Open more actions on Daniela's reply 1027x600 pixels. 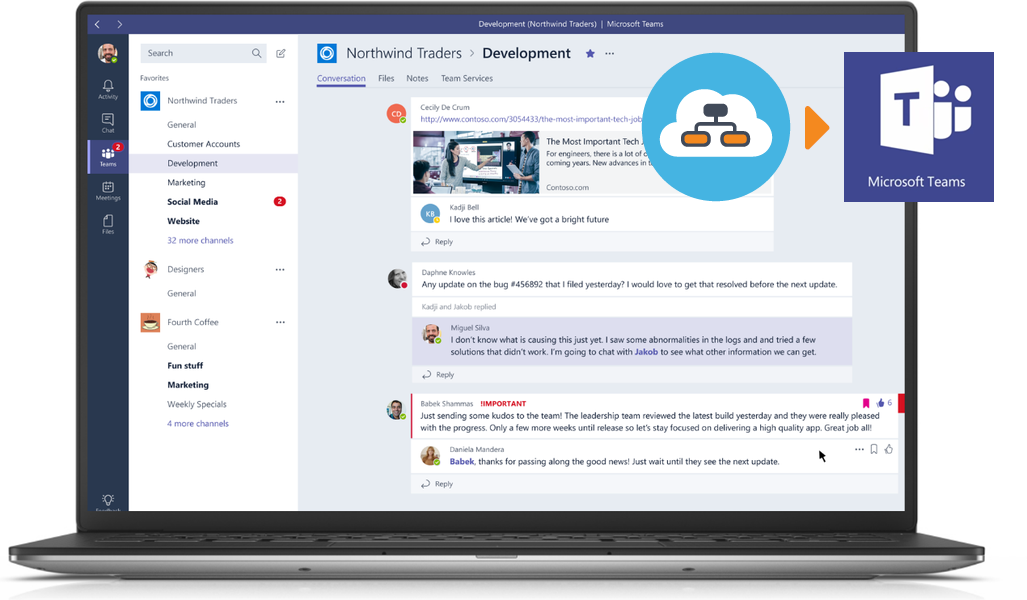[859, 449]
